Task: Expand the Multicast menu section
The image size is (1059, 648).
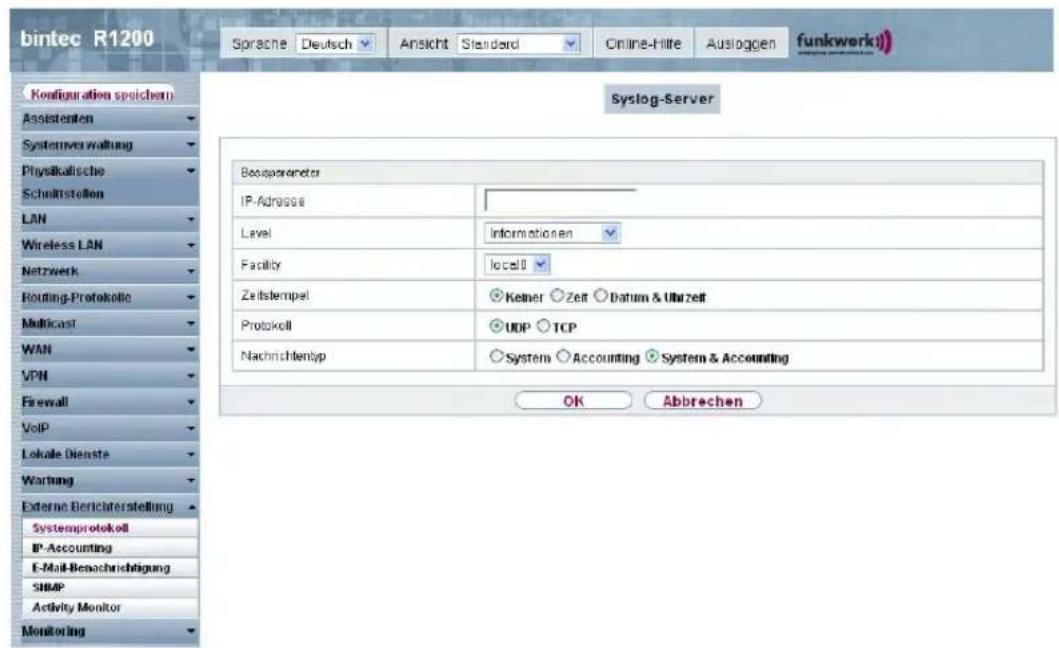Action: coord(105,323)
